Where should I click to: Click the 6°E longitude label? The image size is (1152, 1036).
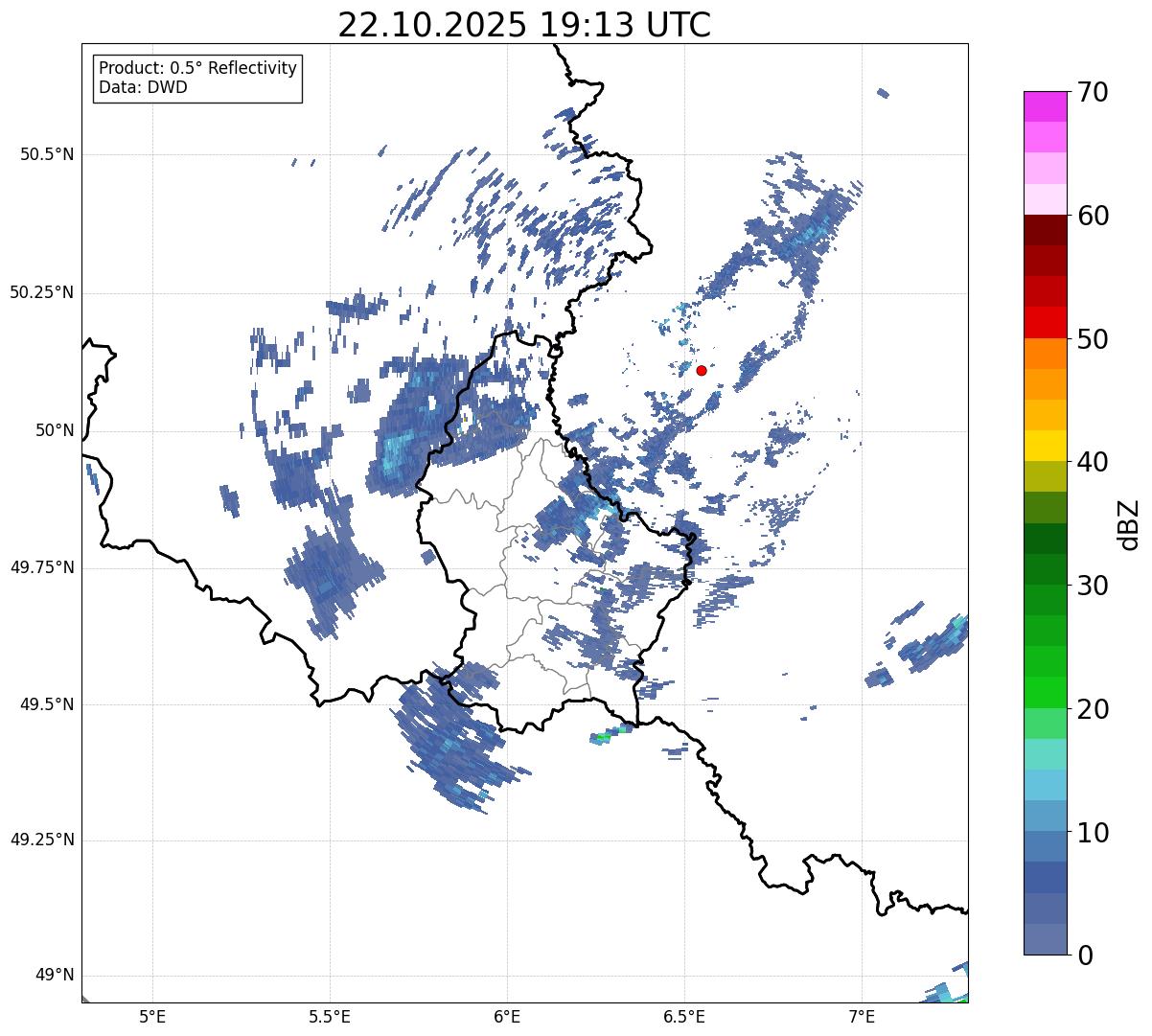pyautogui.click(x=507, y=1017)
